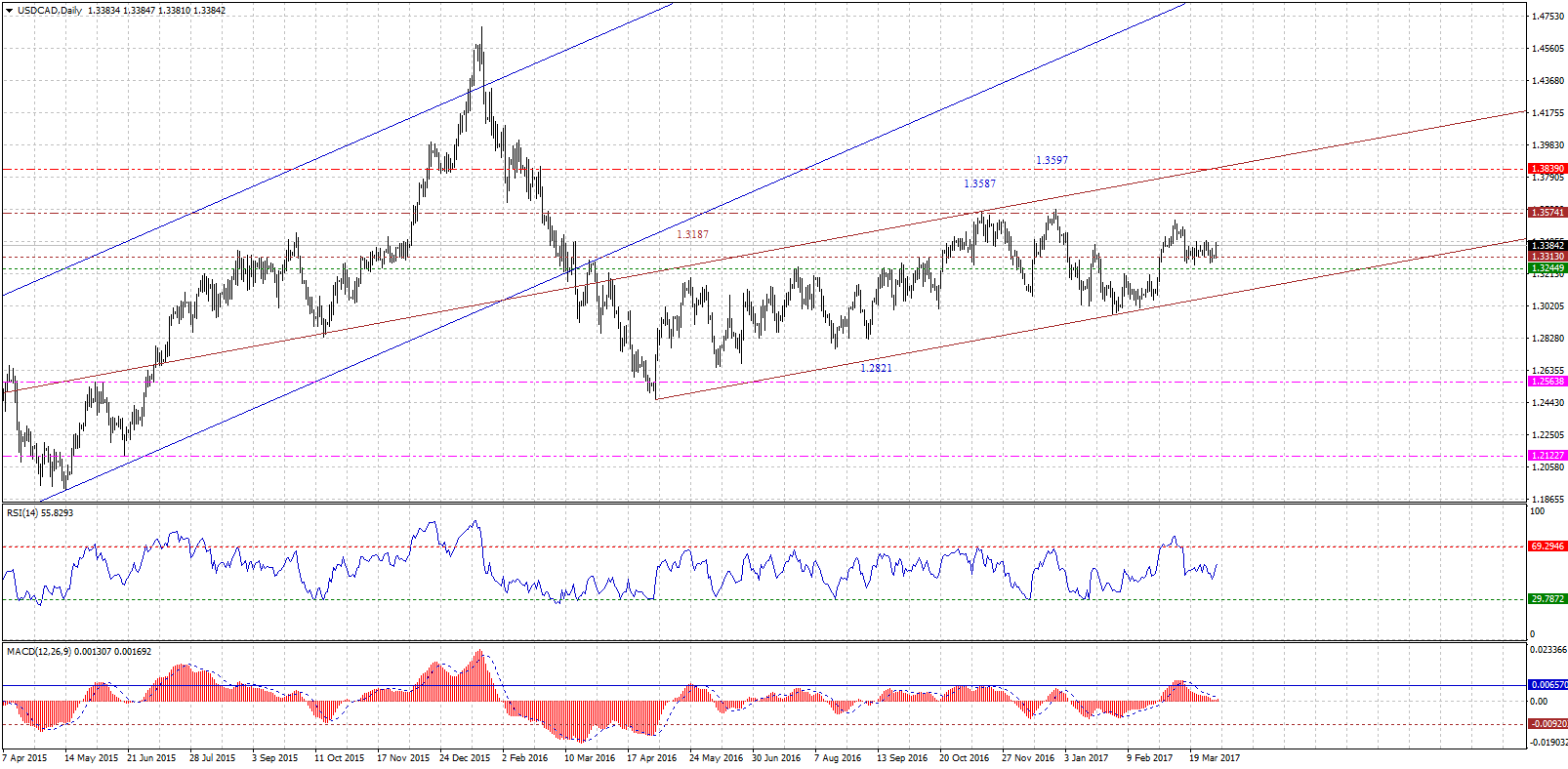Click the 21 Jun 2015 date label
1568x769 pixels.
[x=152, y=757]
